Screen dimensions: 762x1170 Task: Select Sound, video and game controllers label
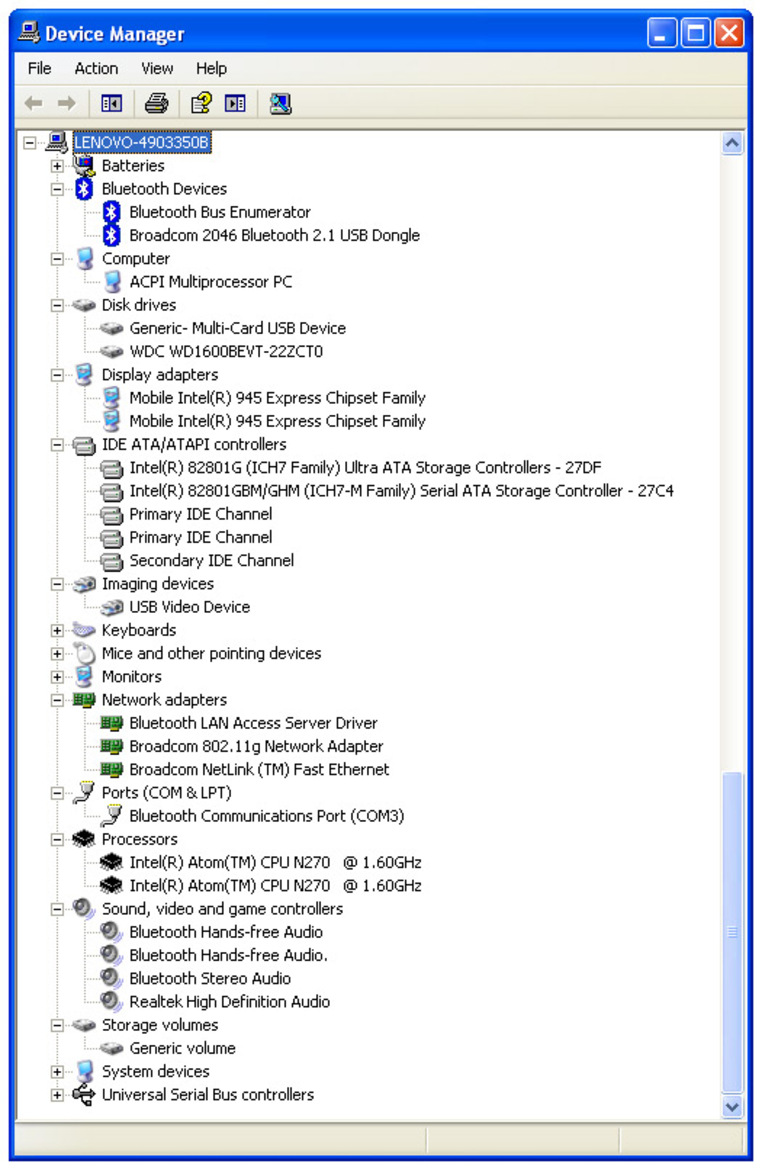(222, 909)
